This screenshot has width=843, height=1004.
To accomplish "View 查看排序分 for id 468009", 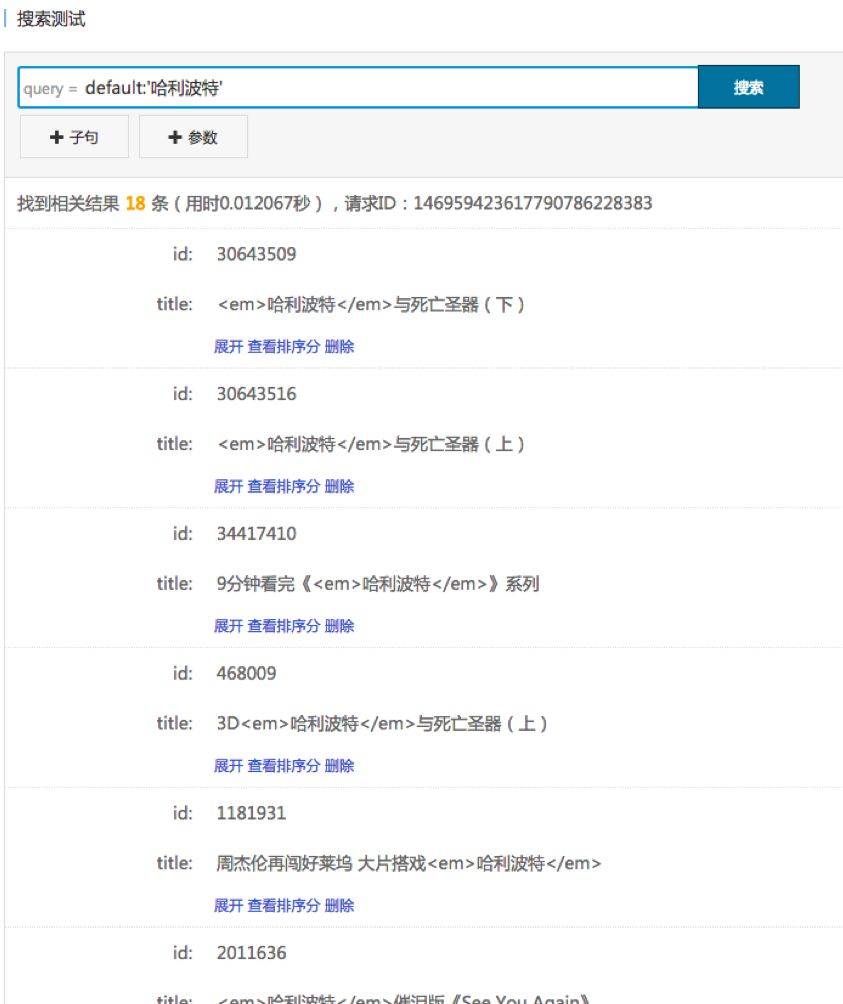I will pyautogui.click(x=284, y=766).
